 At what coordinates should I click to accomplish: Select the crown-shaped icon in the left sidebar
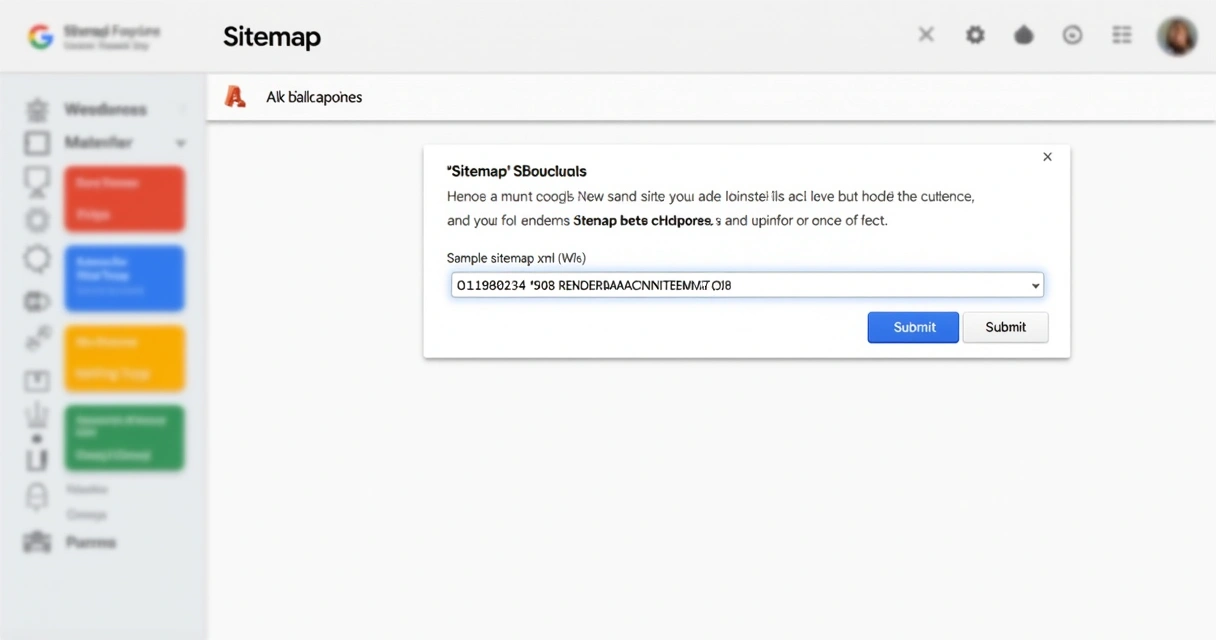(36, 419)
